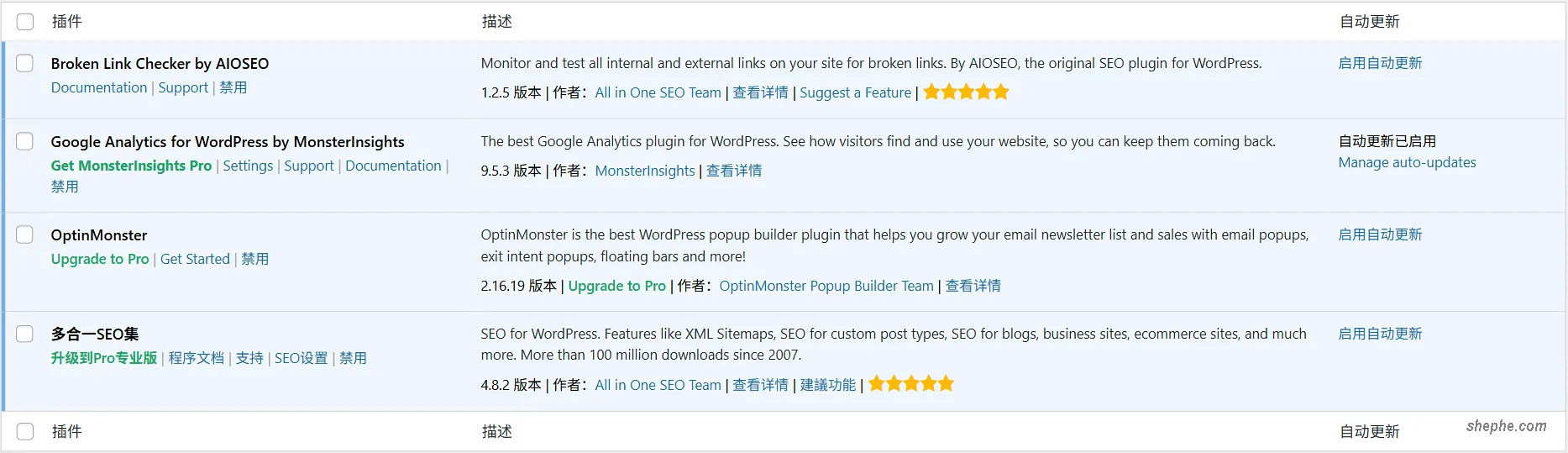Viewport: 1568px width, 453px height.
Task: Enable auto-updates for Broken Link Checker
Action: [x=1380, y=63]
